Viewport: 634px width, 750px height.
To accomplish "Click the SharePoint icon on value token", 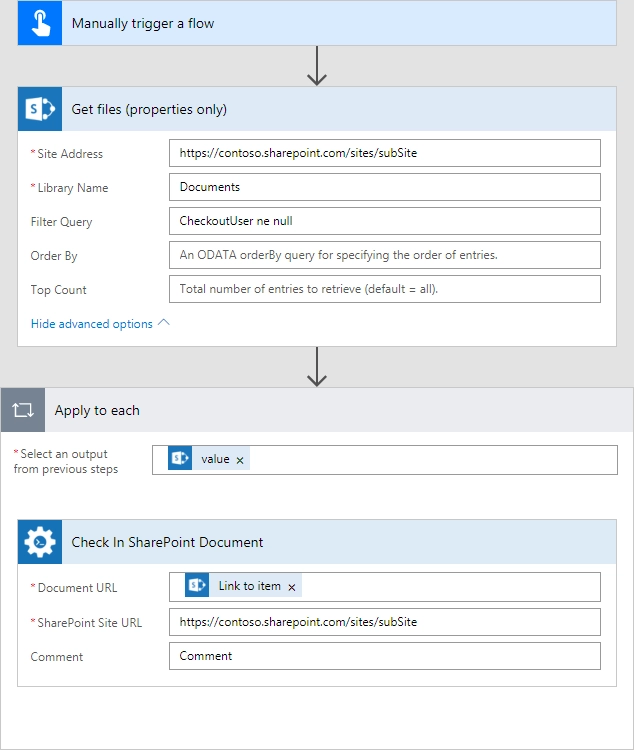I will [180, 458].
